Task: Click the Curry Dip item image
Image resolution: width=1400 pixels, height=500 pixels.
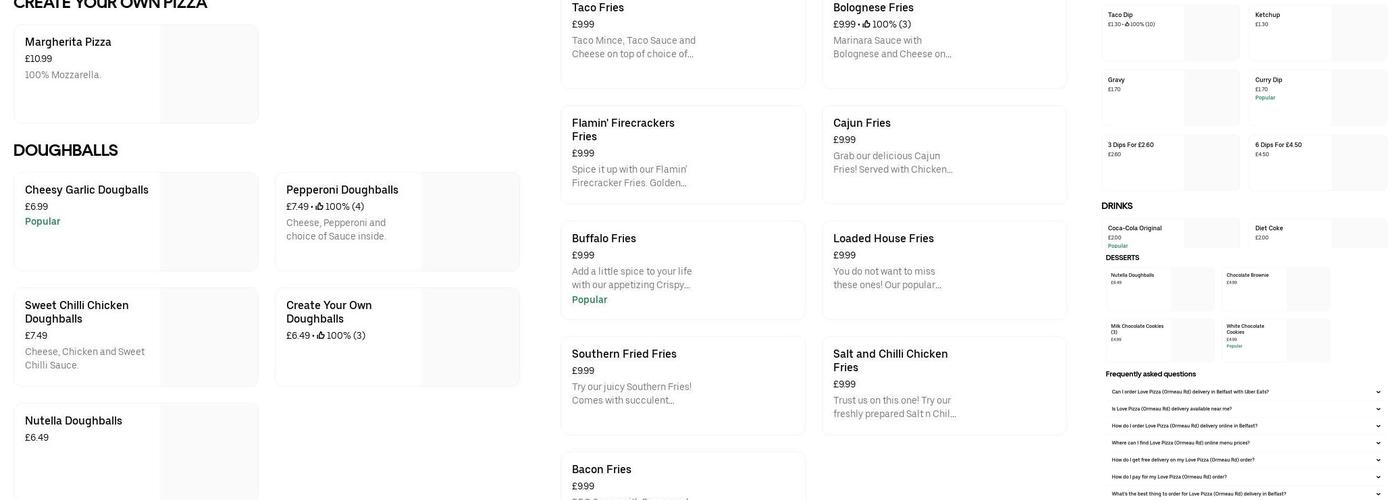Action: click(x=1358, y=97)
